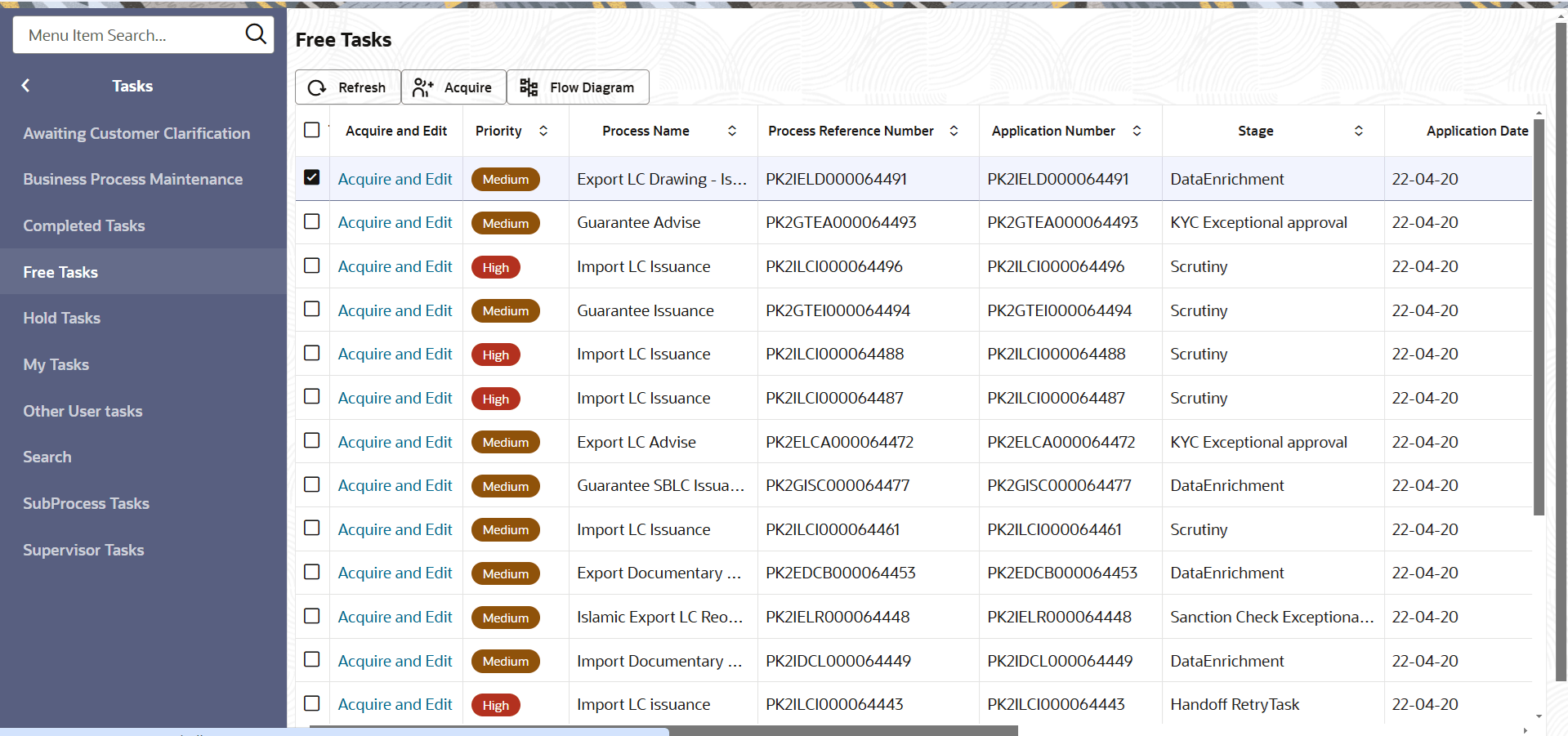The height and width of the screenshot is (736, 1568).
Task: Acquire and Edit task PK2GISC000064477
Action: pos(395,485)
